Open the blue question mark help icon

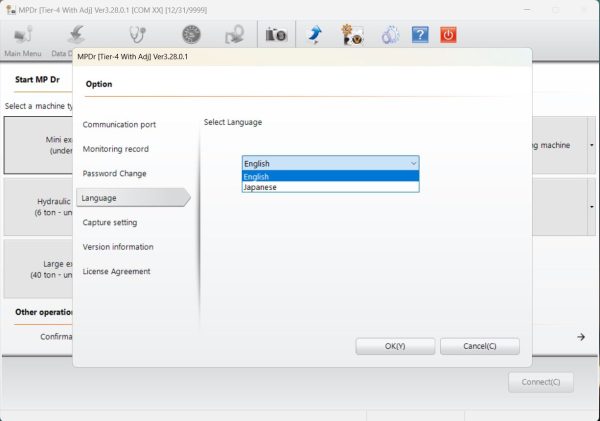[x=420, y=35]
